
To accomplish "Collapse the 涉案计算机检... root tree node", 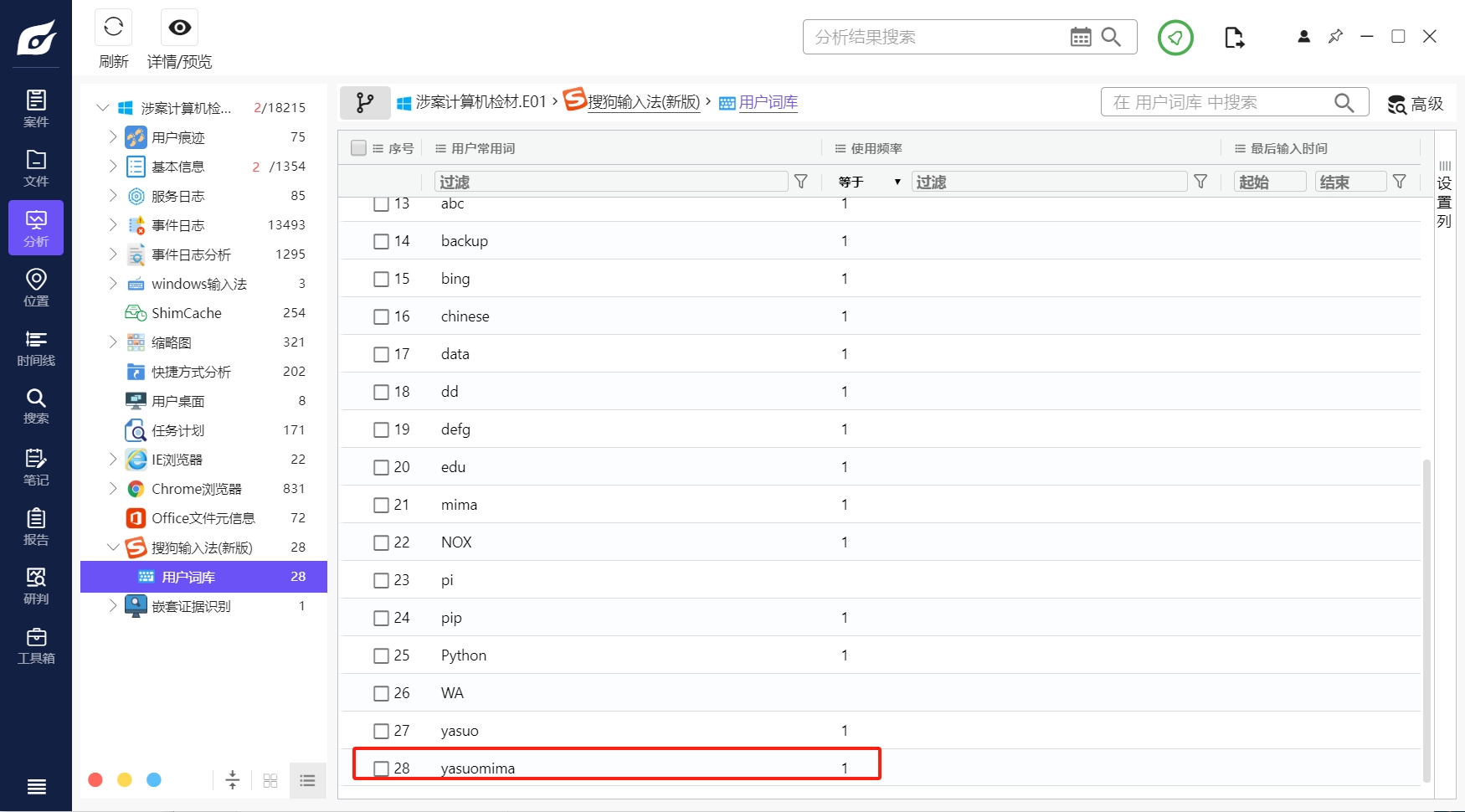I will [103, 108].
